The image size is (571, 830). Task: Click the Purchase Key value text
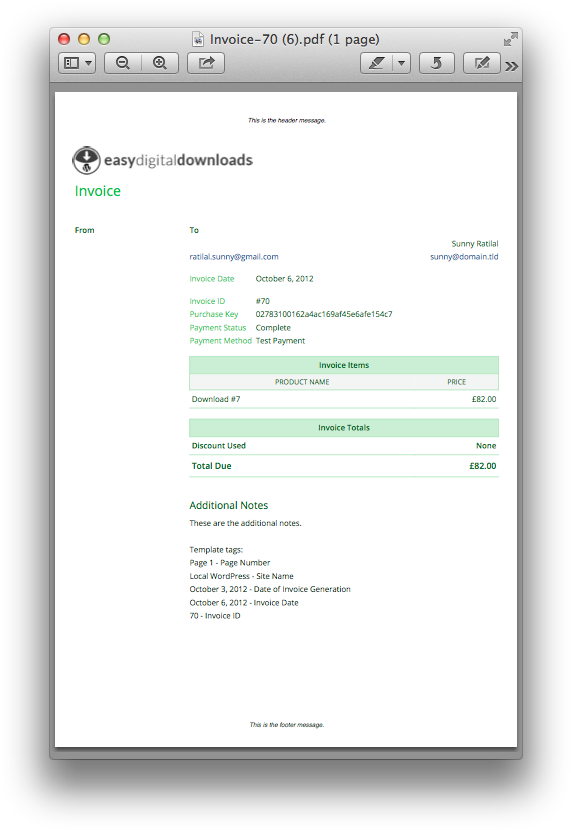(x=324, y=314)
